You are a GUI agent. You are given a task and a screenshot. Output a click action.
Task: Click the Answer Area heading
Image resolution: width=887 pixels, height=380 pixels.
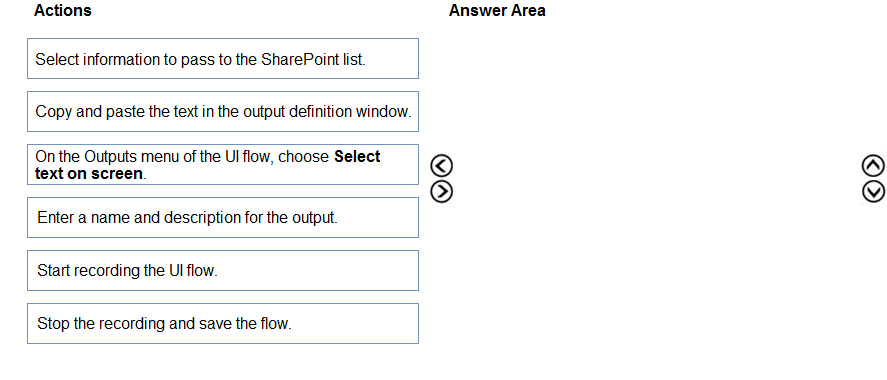tap(497, 10)
